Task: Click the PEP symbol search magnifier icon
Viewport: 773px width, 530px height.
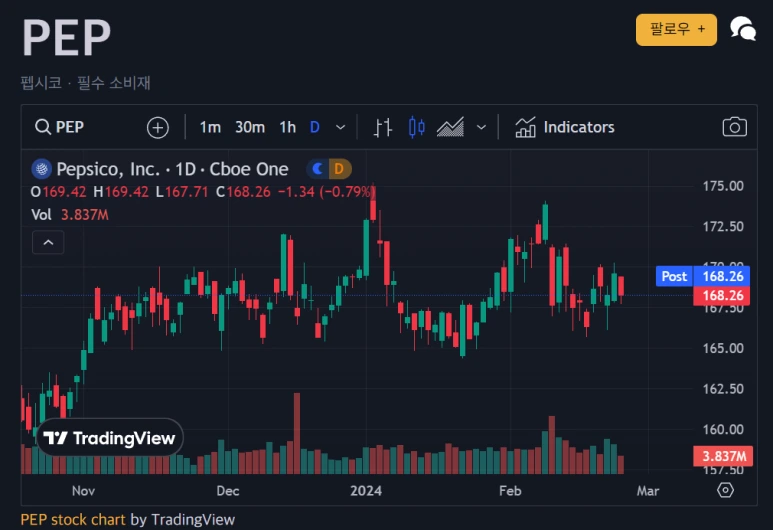Action: pos(43,127)
